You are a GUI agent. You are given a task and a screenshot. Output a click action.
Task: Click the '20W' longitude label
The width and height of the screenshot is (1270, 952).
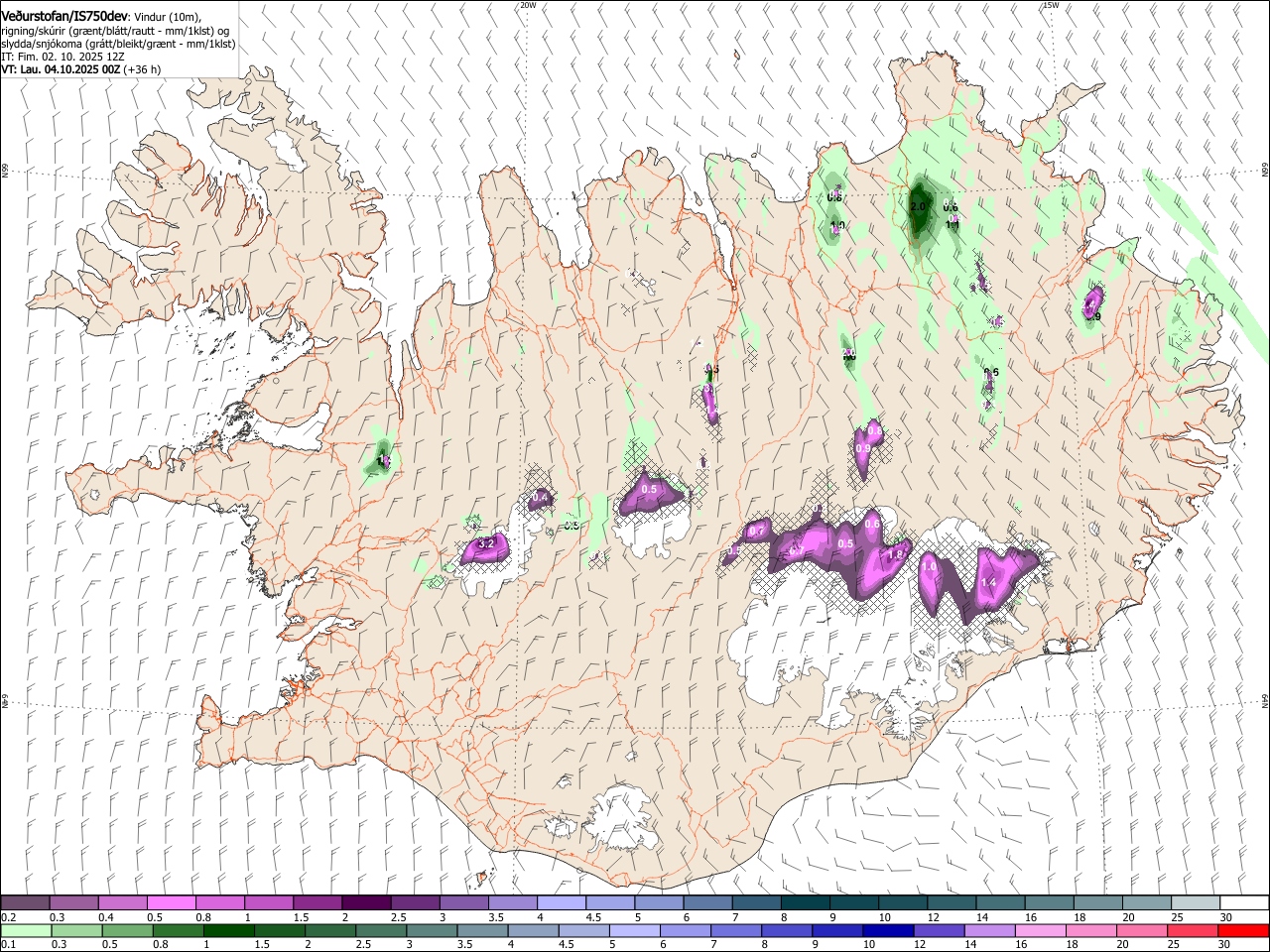tap(529, 5)
